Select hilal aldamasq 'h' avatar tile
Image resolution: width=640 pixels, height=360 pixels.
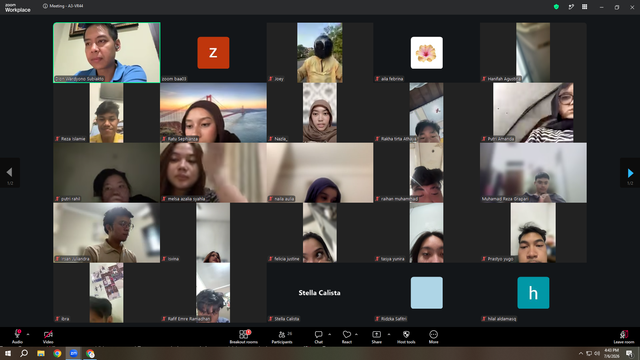[x=533, y=293]
